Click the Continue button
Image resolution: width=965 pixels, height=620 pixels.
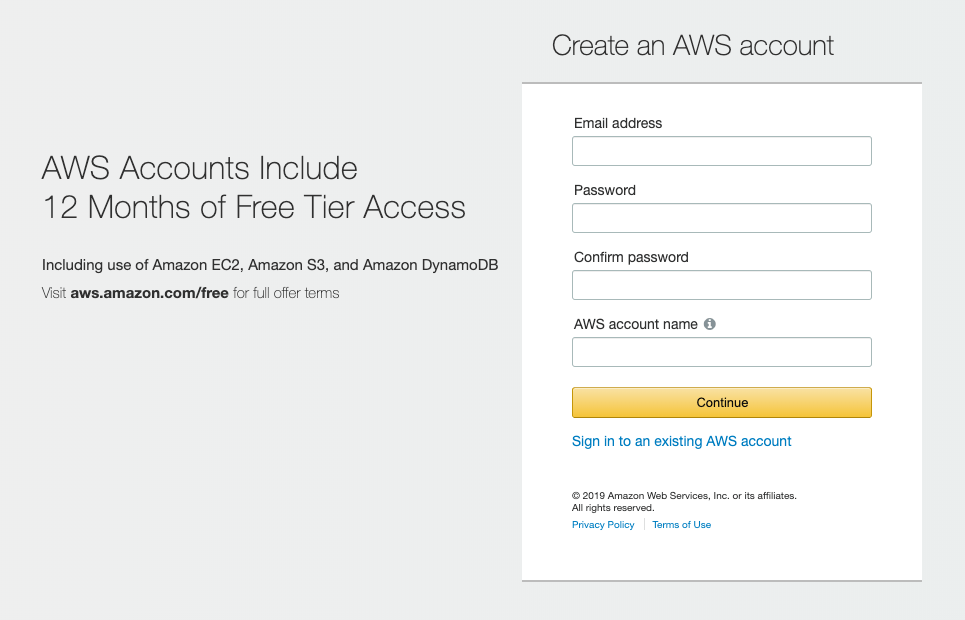(x=721, y=402)
